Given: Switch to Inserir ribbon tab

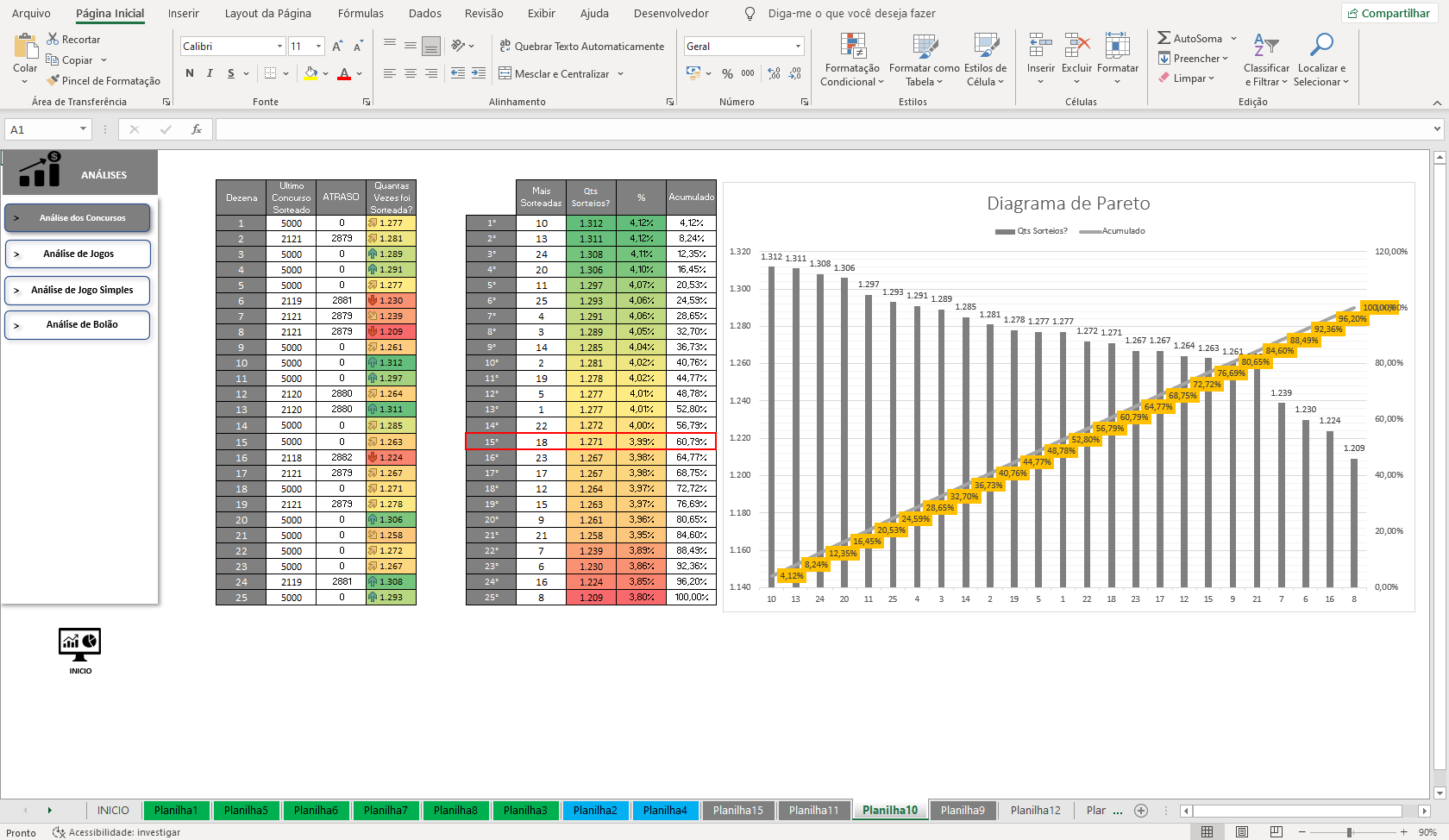Looking at the screenshot, I should [183, 13].
